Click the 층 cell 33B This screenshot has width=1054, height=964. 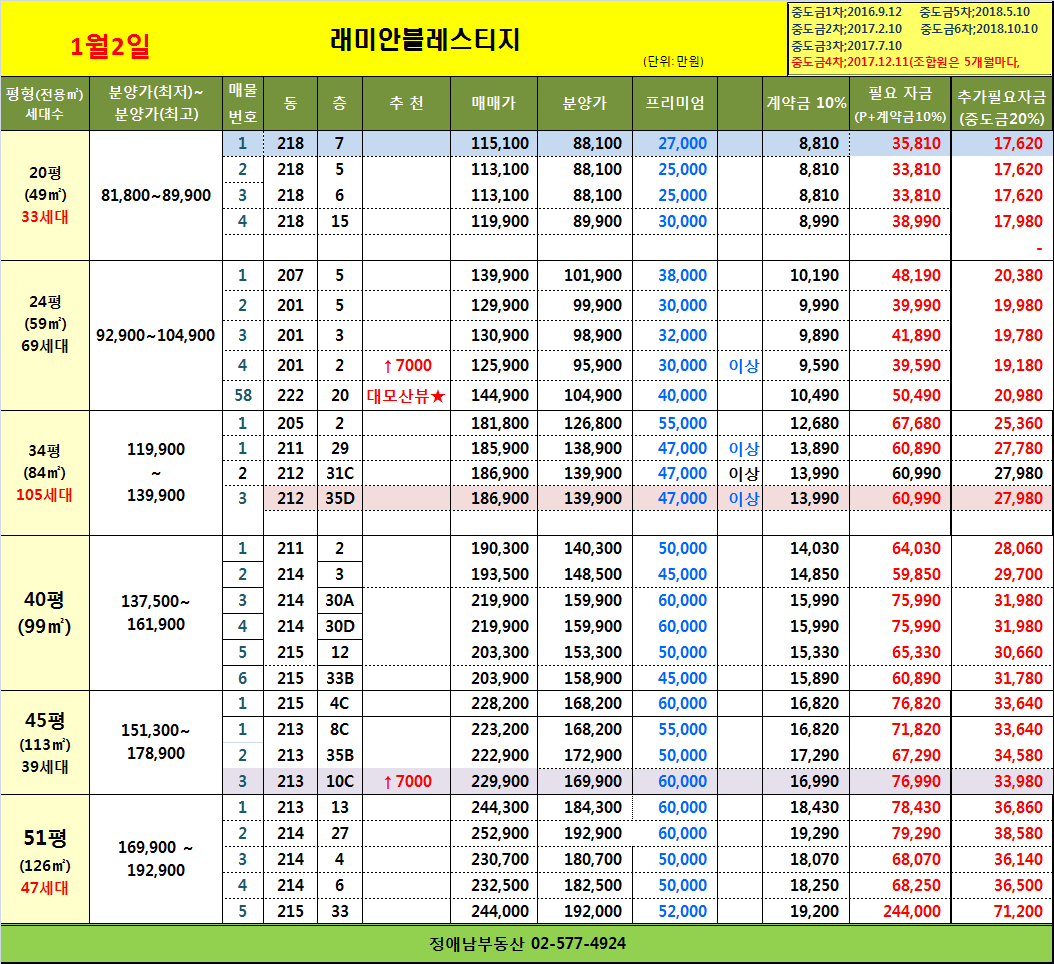pyautogui.click(x=339, y=678)
